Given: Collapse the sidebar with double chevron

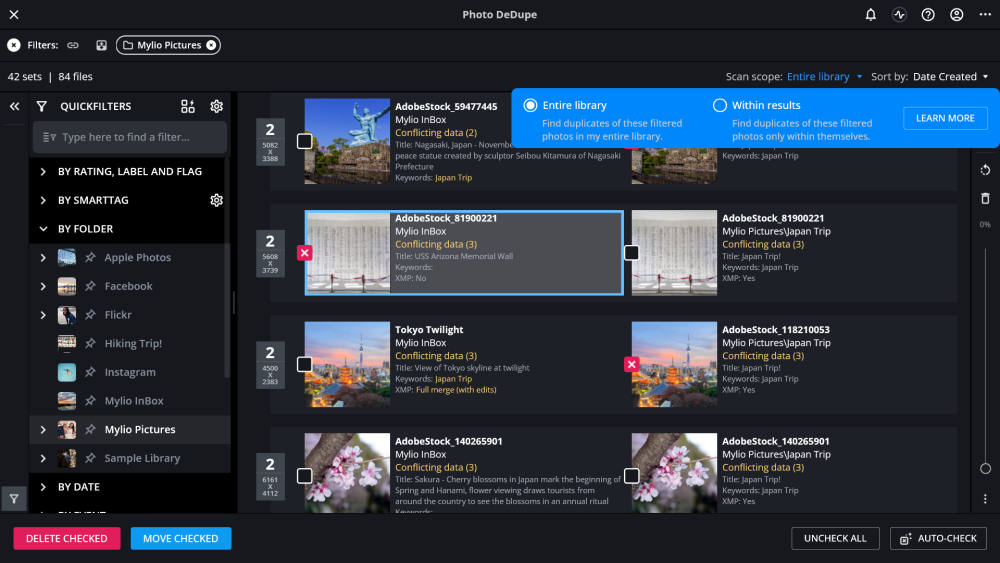Looking at the screenshot, I should tap(15, 106).
